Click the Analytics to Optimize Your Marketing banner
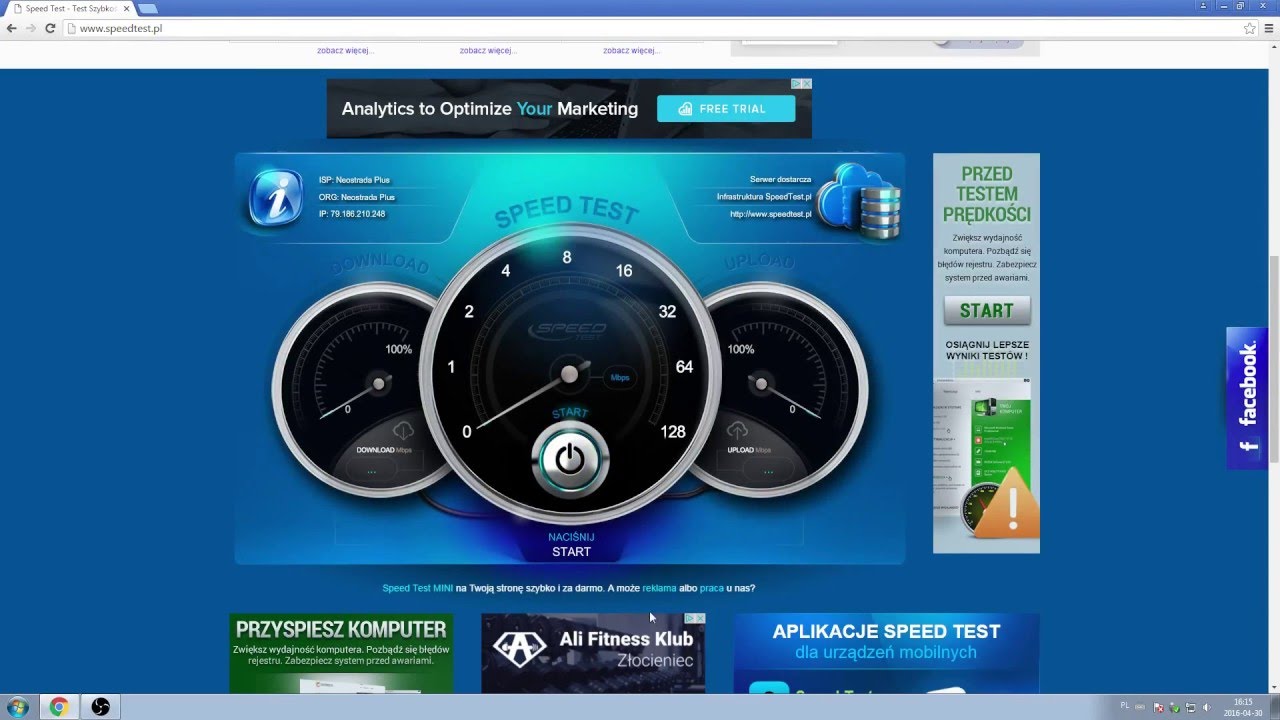 pos(569,108)
